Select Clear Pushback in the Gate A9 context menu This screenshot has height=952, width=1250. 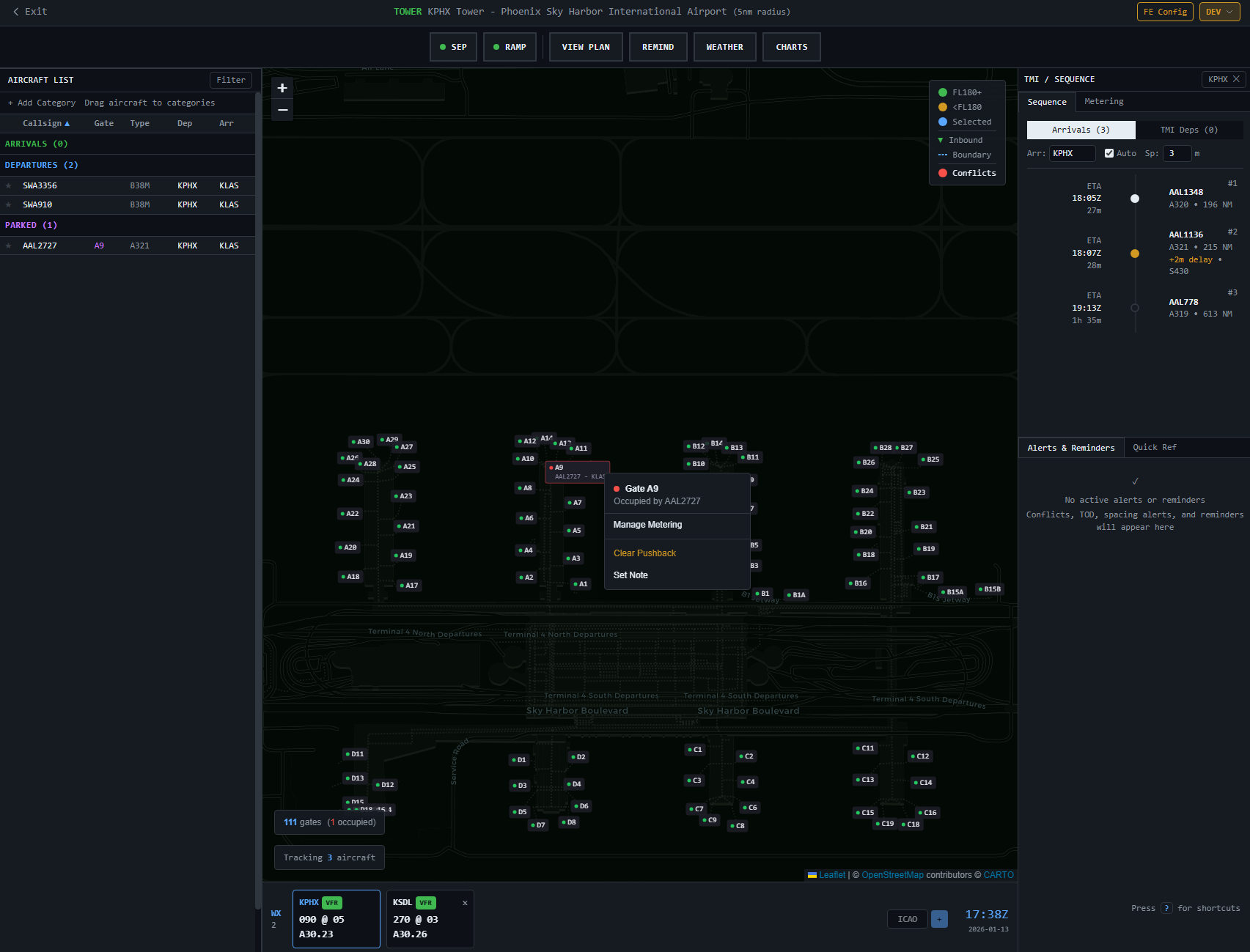[644, 553]
